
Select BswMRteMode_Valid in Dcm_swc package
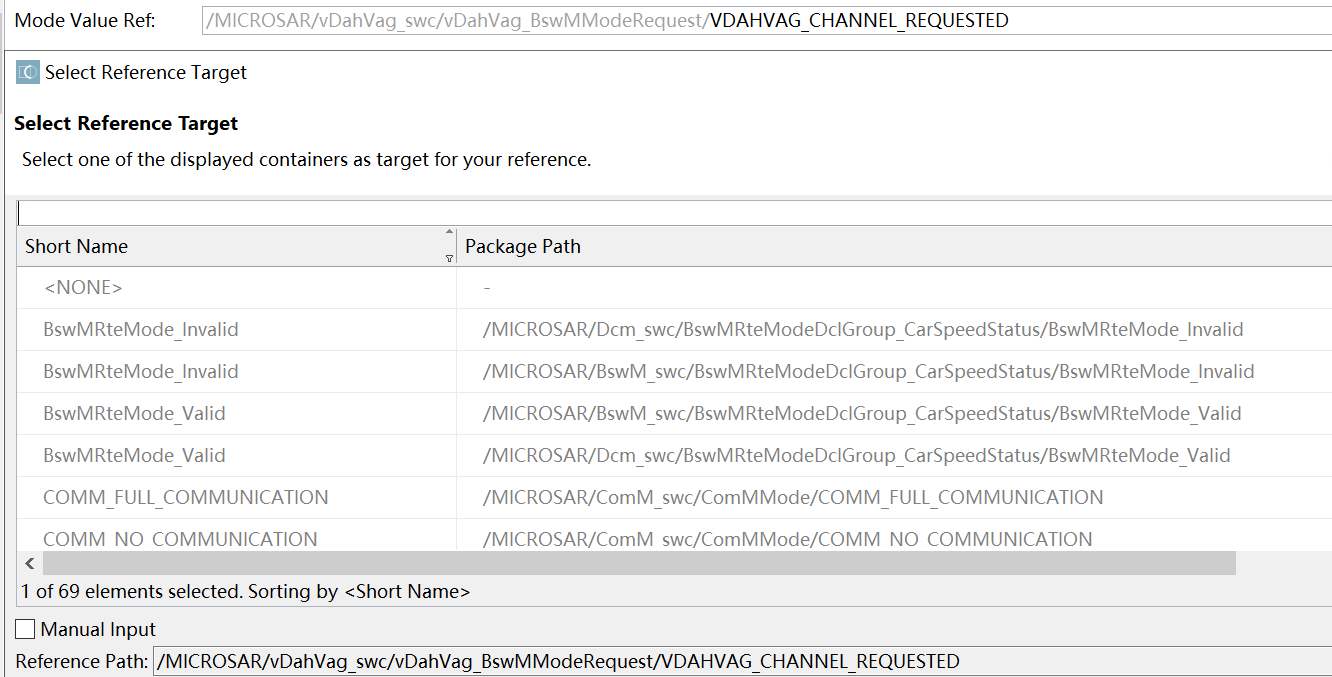pos(674,455)
